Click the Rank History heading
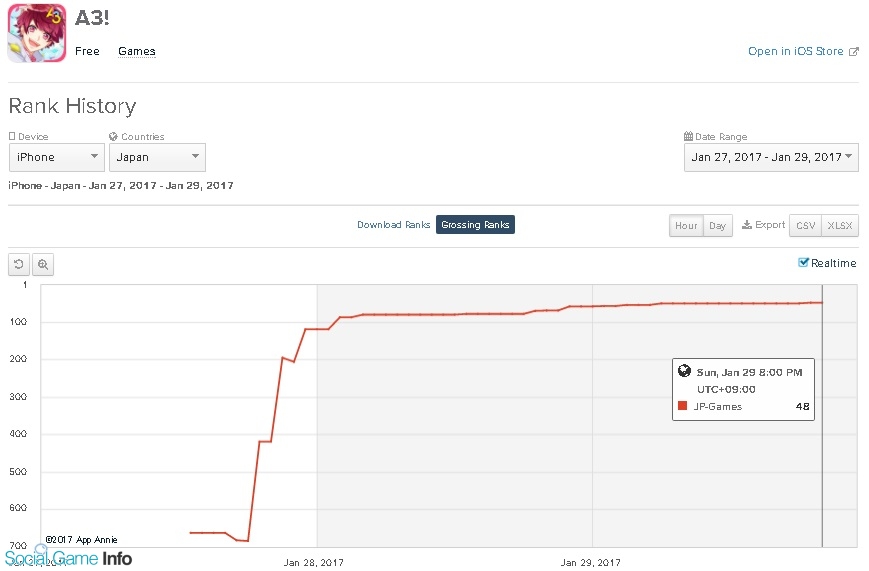This screenshot has height=571, width=869. pyautogui.click(x=73, y=106)
